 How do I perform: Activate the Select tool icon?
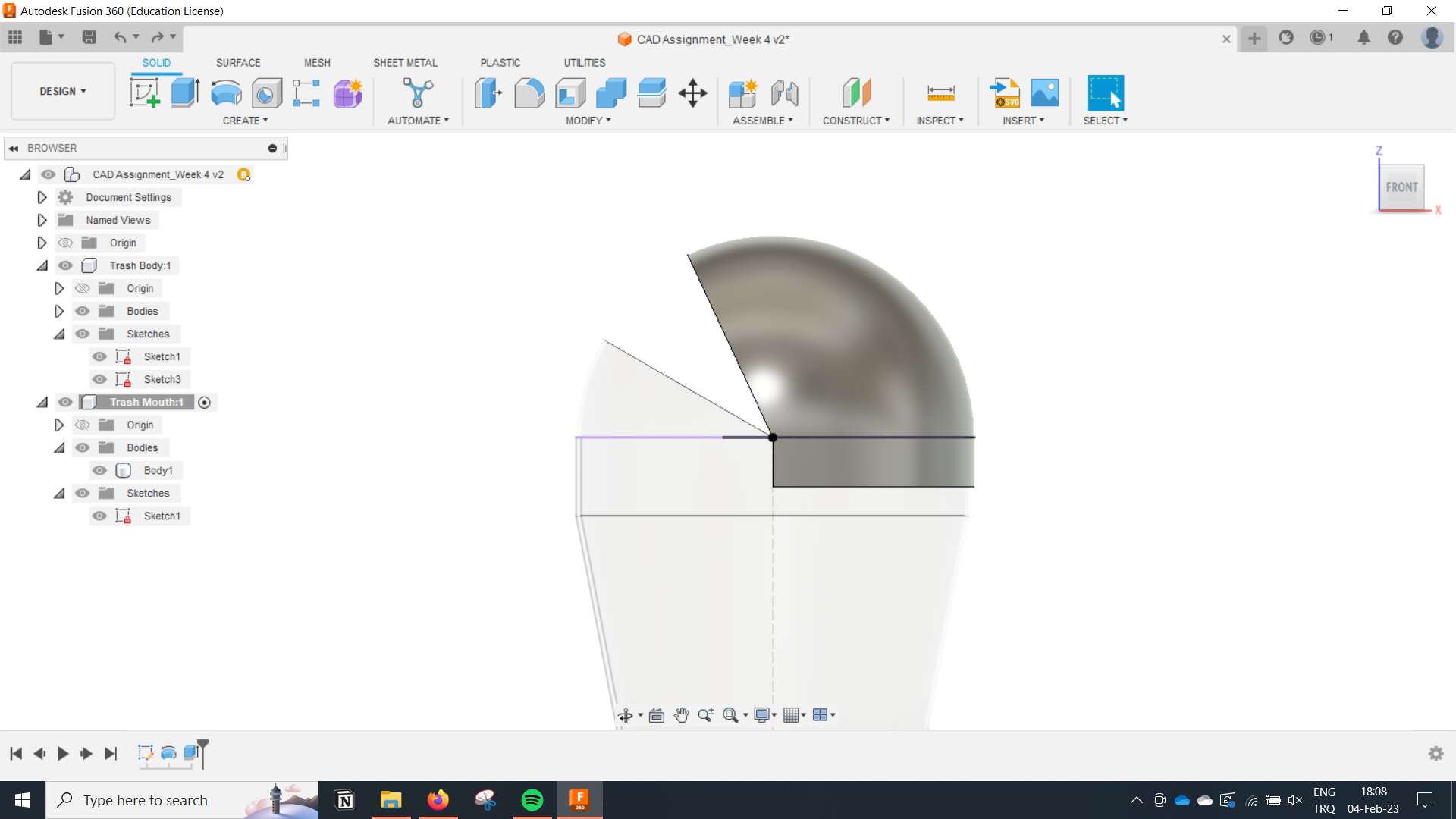tap(1106, 93)
